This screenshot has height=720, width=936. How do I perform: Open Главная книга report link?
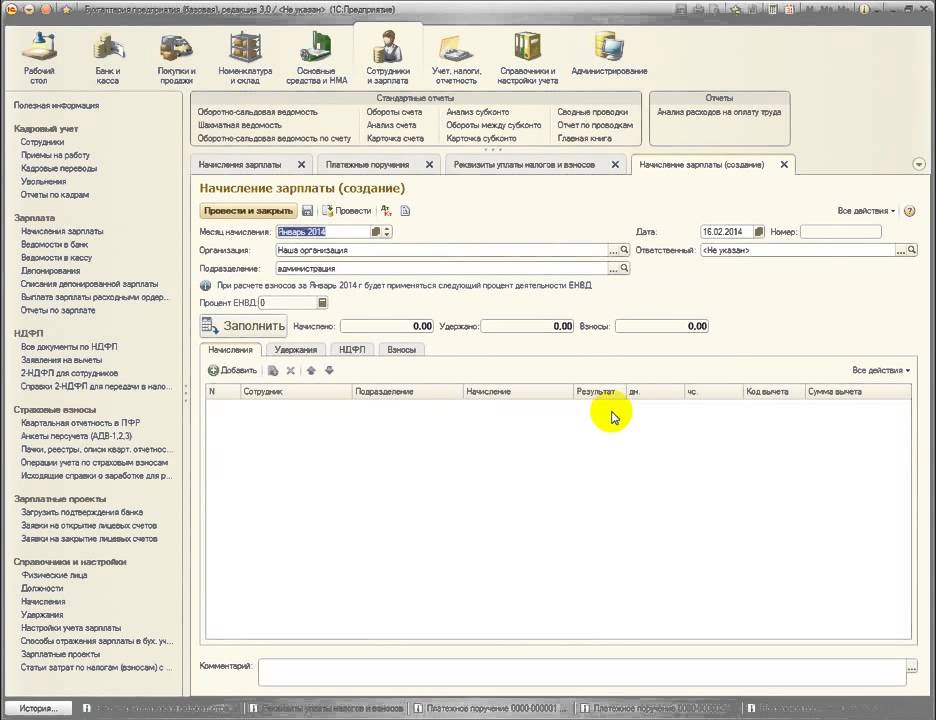(584, 138)
